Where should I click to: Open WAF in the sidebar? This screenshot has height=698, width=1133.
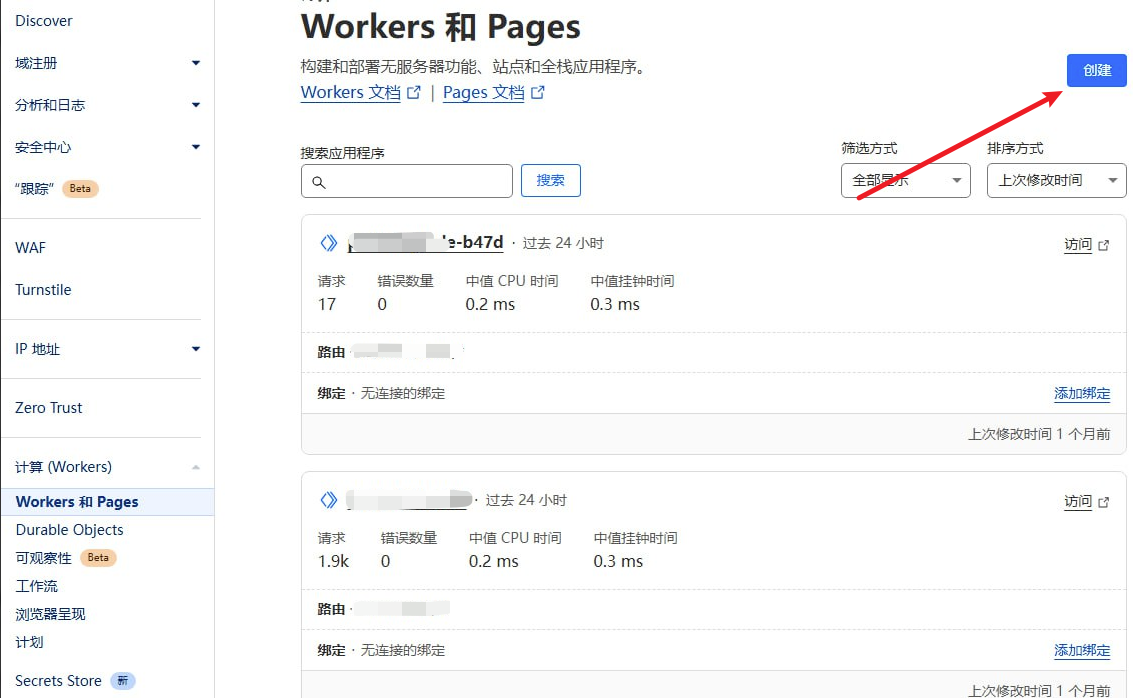[30, 248]
